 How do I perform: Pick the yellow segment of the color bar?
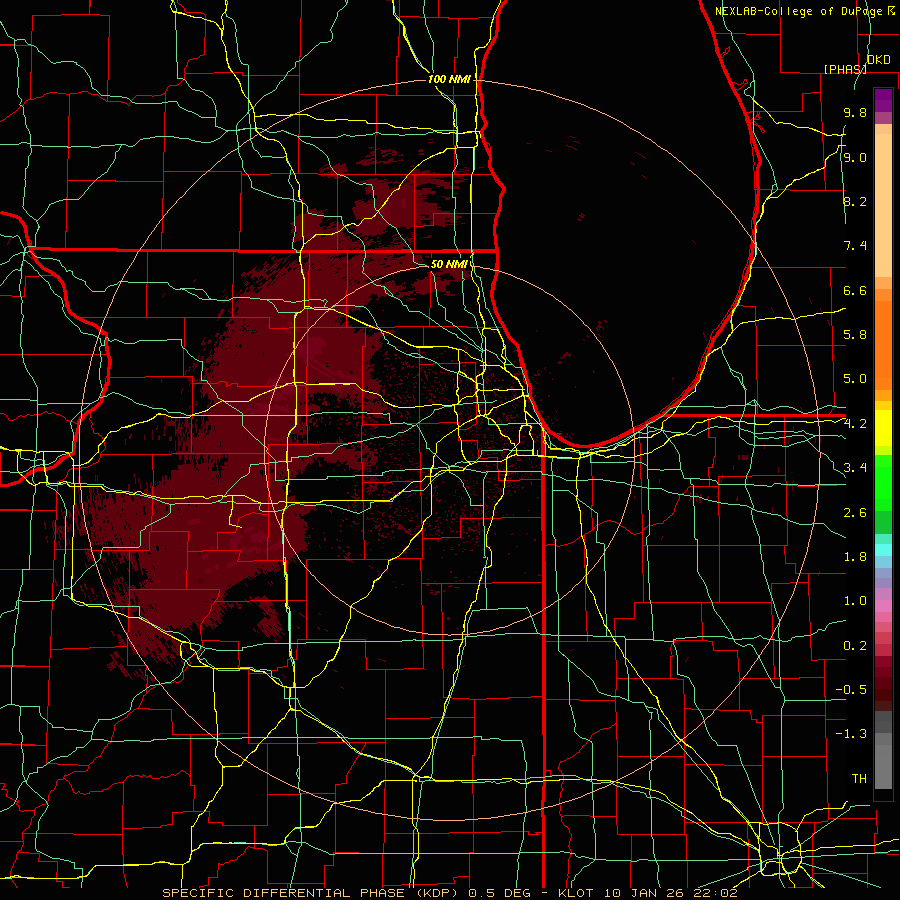883,428
